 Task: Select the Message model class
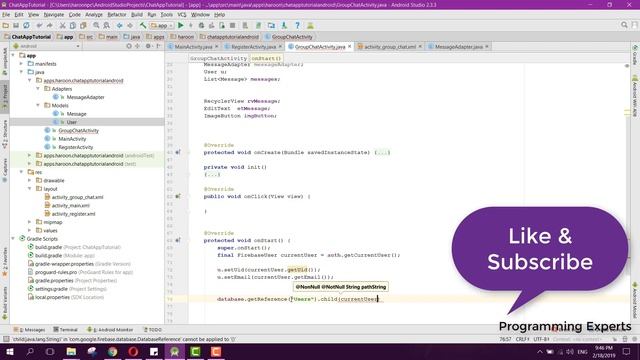coord(76,114)
